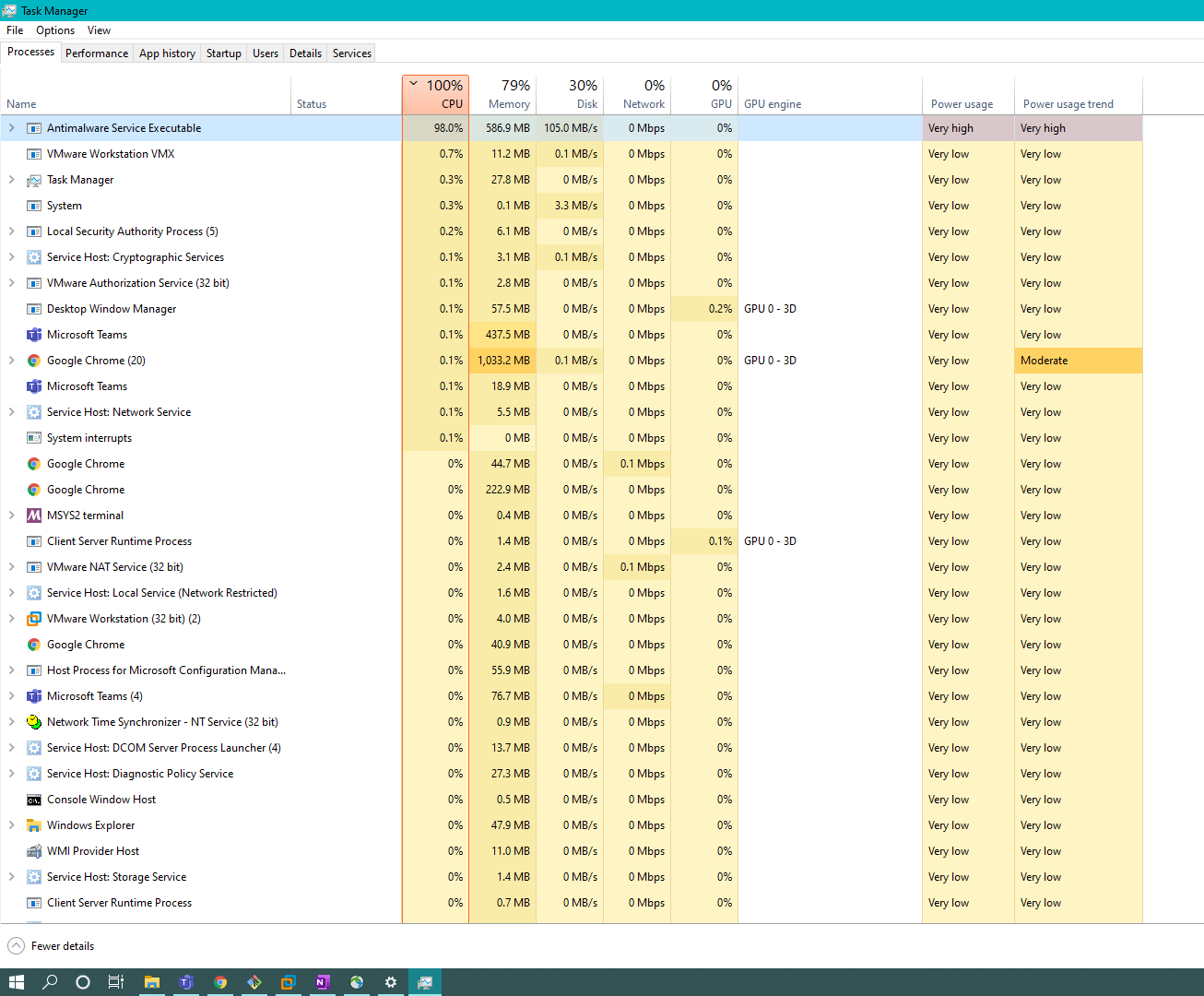The height and width of the screenshot is (996, 1204).
Task: Switch to the Performance tab
Action: click(x=97, y=53)
